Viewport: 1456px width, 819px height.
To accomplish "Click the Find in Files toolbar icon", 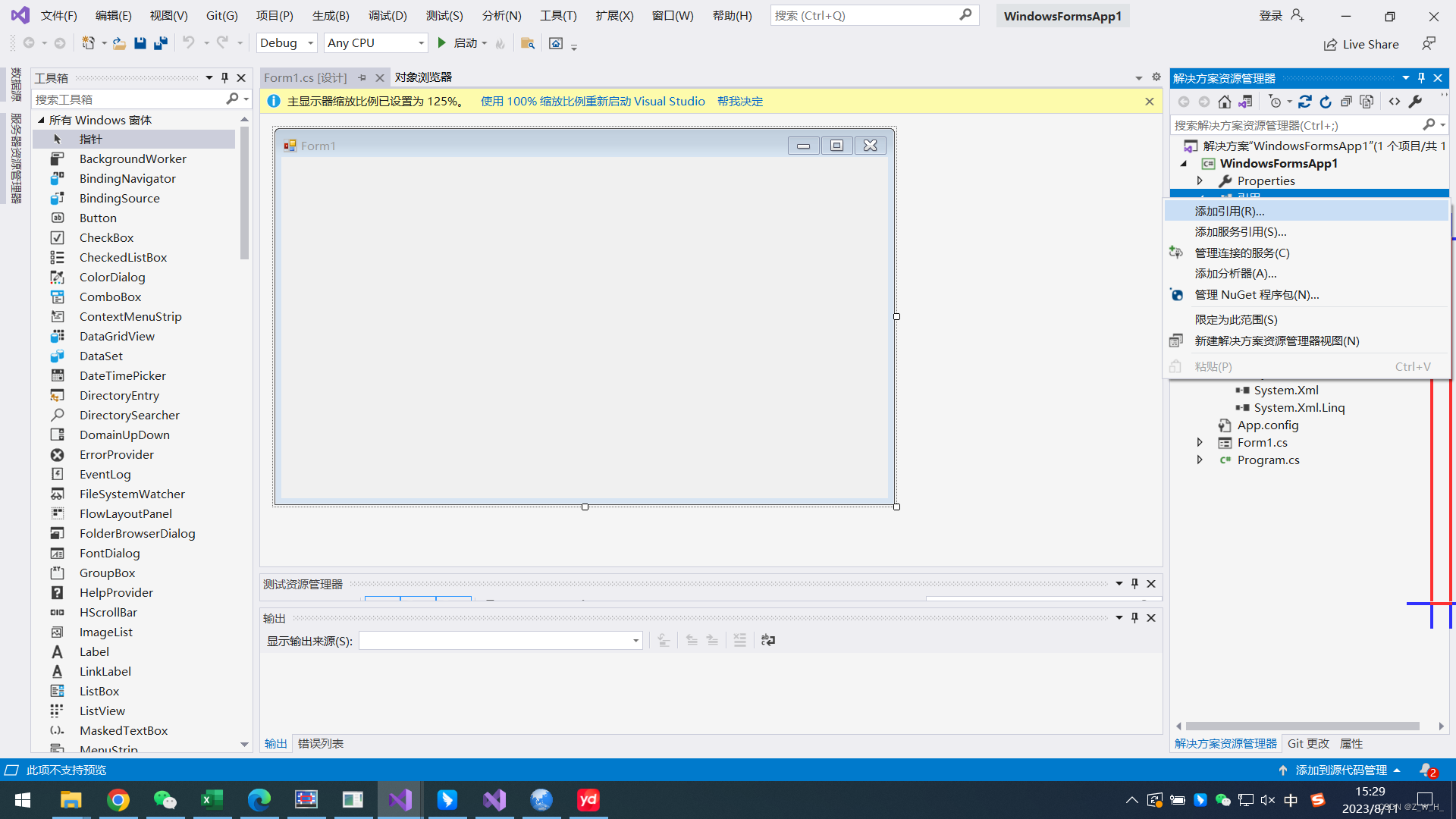I will [x=528, y=43].
